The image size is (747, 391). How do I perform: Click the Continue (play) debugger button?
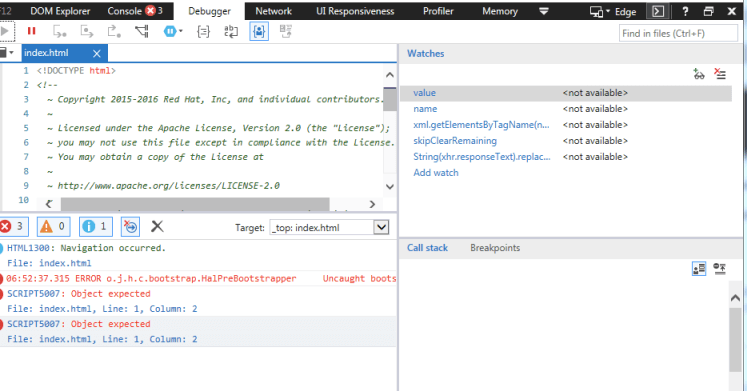[x=6, y=31]
